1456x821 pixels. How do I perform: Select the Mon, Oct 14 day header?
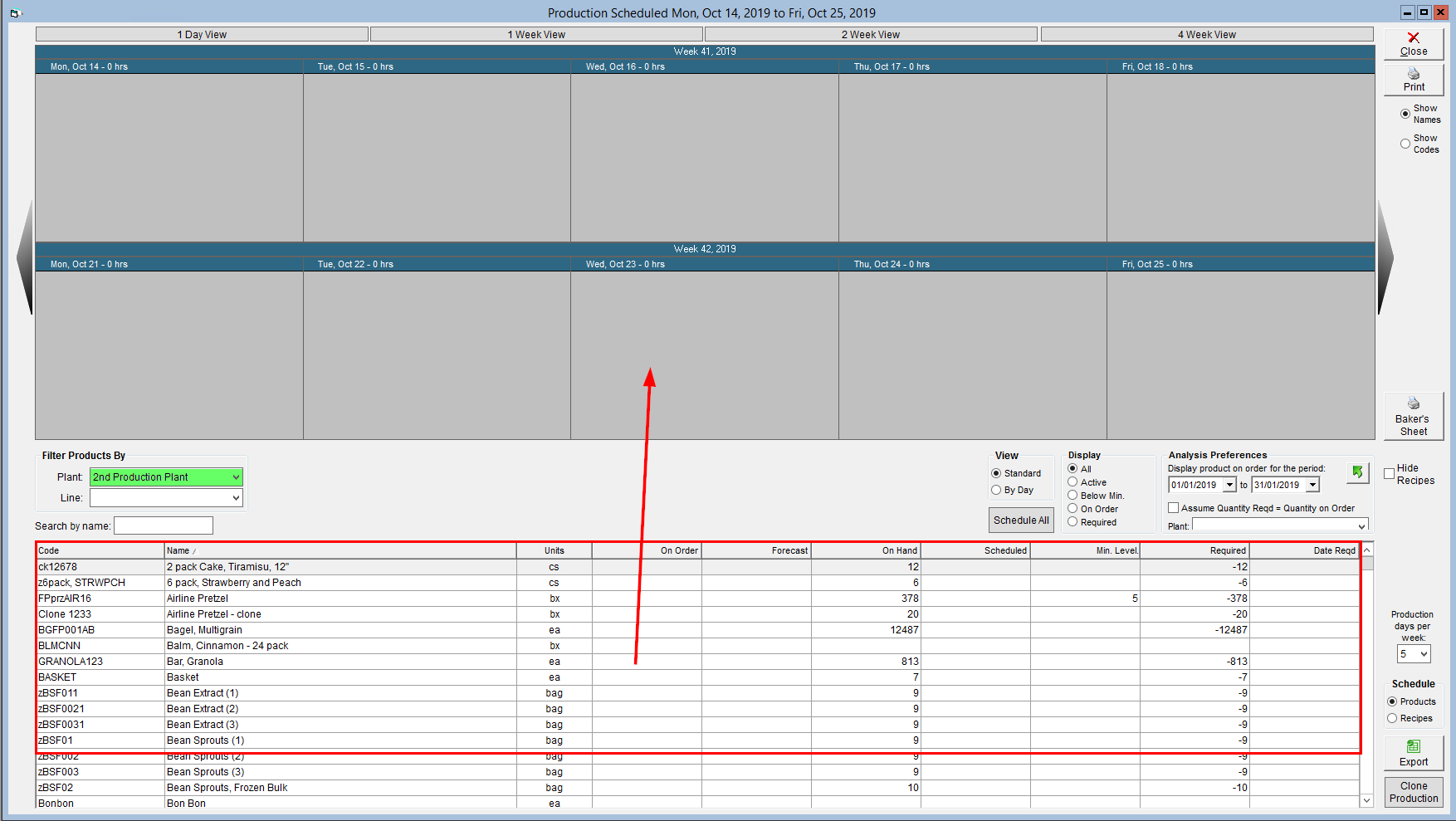(x=169, y=66)
